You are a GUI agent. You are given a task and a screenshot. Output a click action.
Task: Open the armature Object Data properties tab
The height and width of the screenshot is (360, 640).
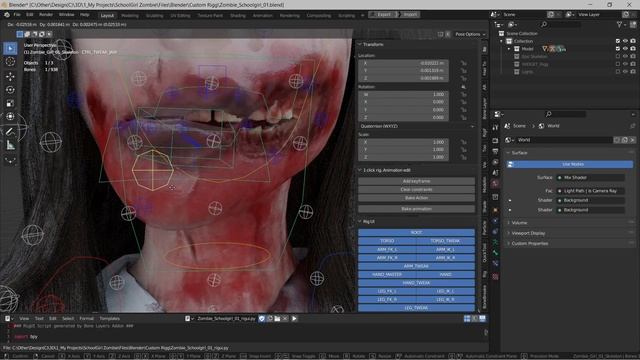pyautogui.click(x=495, y=242)
